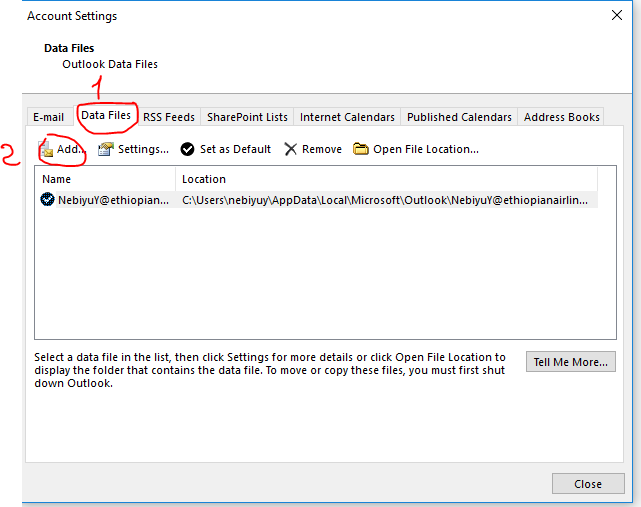Click the Settings toolbar icon
This screenshot has width=641, height=507.
click(105, 149)
